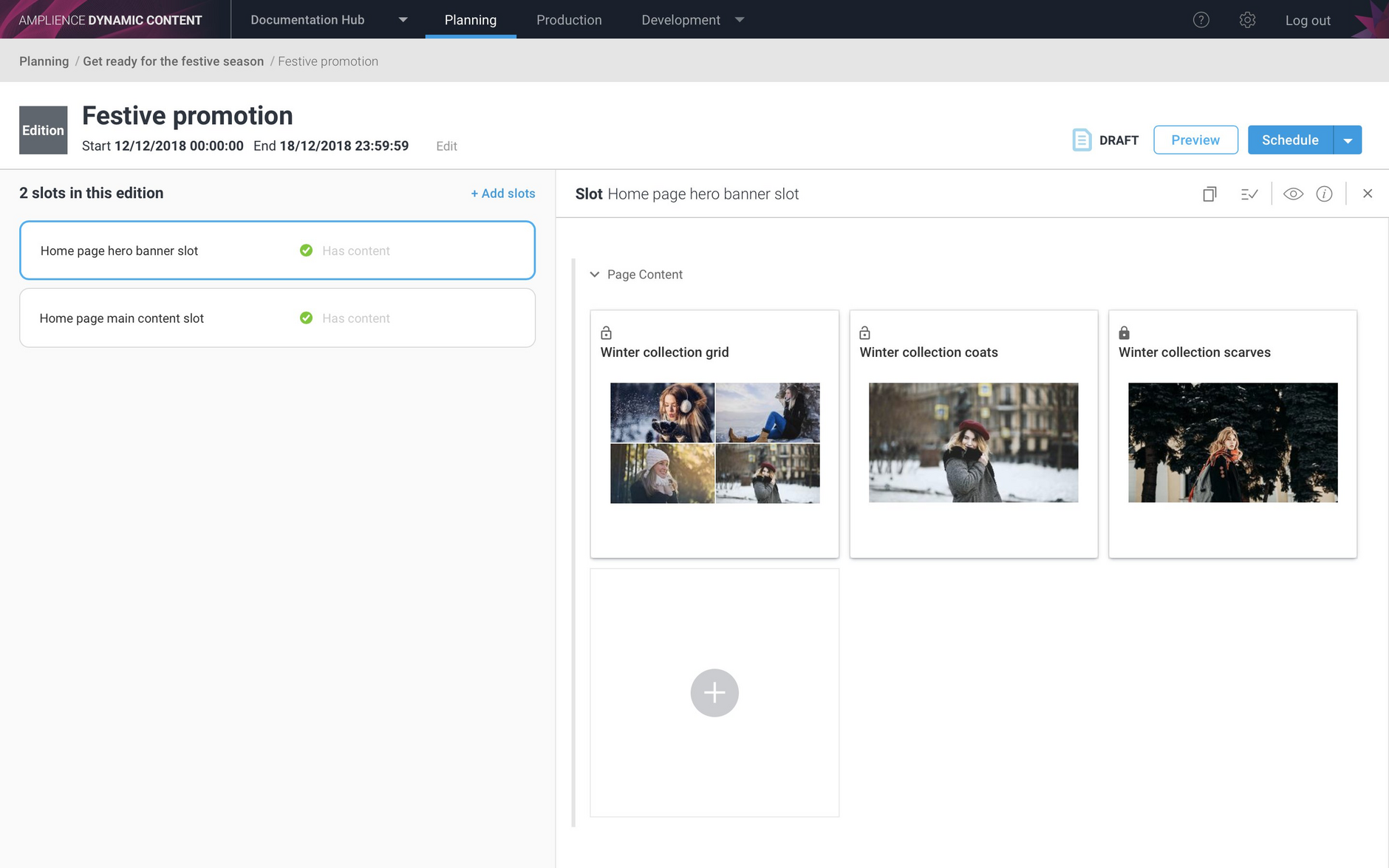Click the Edit link beside edition dates
1389x868 pixels.
click(446, 146)
